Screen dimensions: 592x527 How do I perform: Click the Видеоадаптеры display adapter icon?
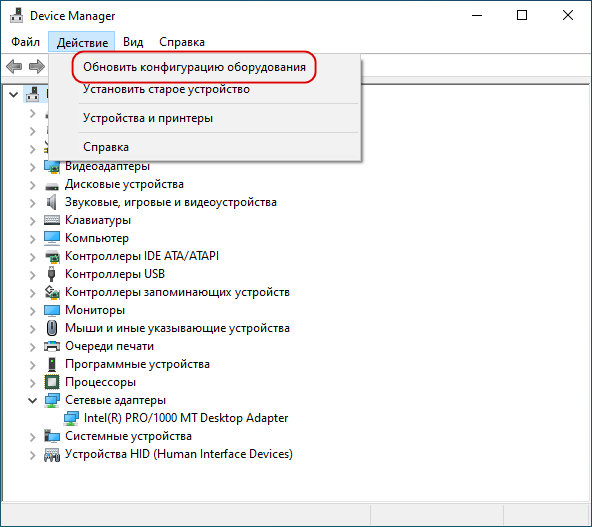point(52,166)
